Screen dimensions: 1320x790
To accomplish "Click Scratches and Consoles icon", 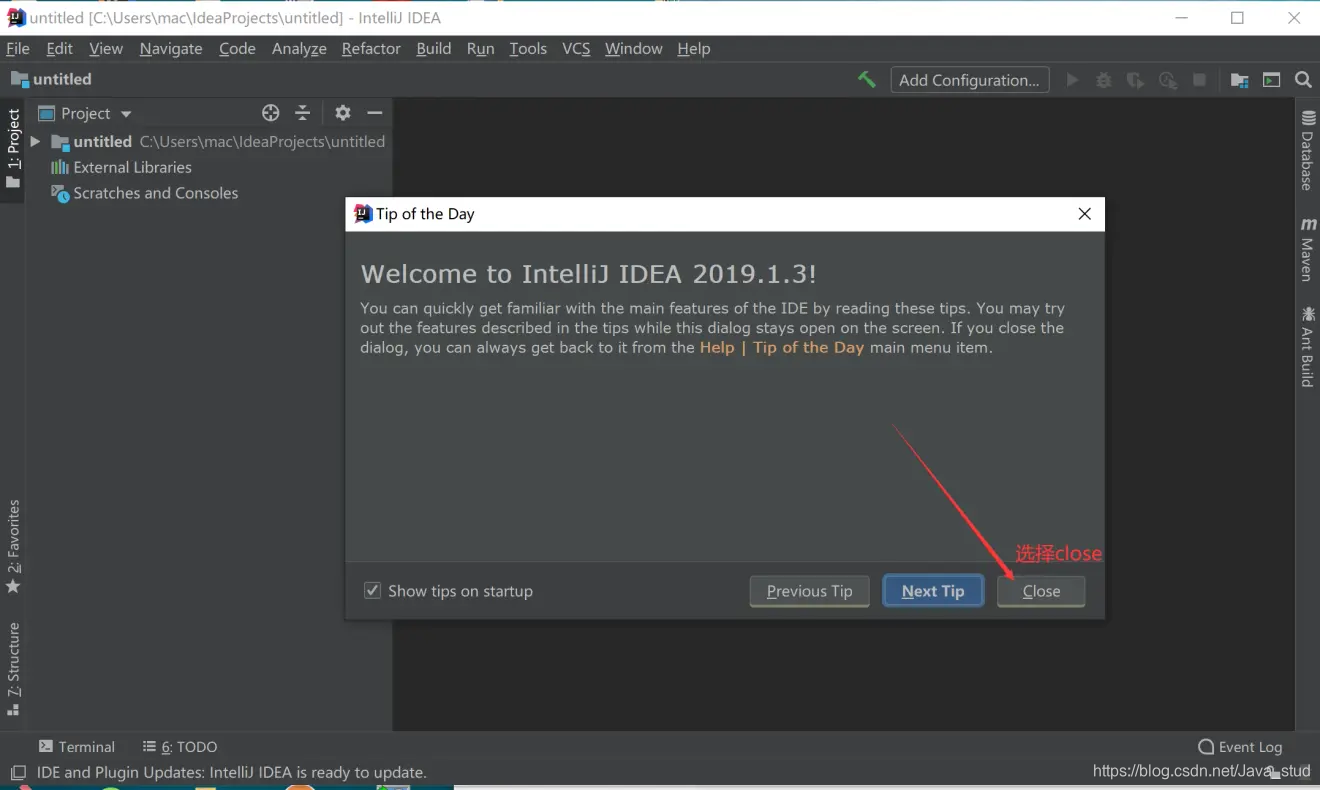I will [x=60, y=193].
